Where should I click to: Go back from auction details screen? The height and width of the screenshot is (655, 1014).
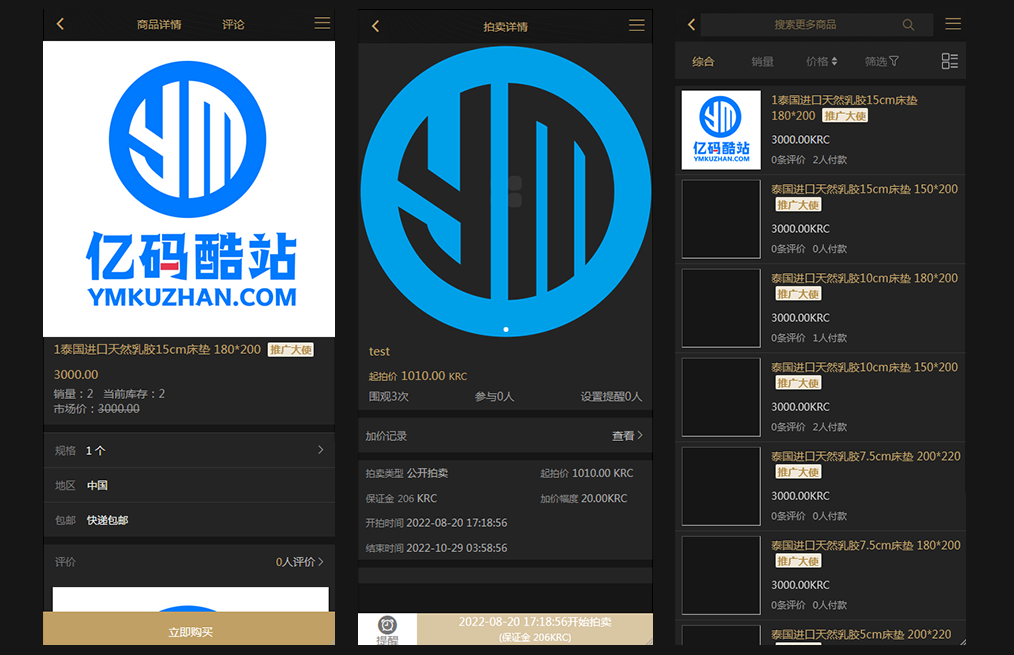(375, 26)
